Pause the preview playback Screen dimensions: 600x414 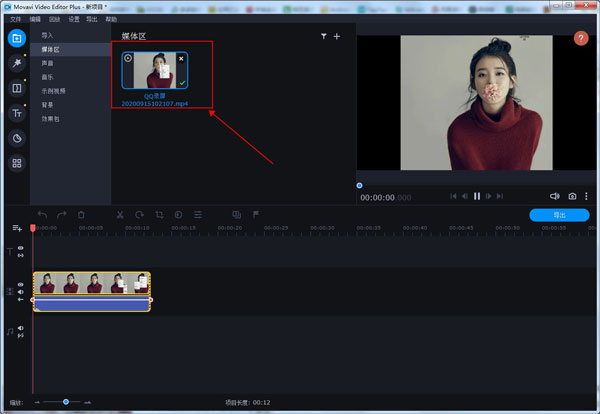click(477, 197)
